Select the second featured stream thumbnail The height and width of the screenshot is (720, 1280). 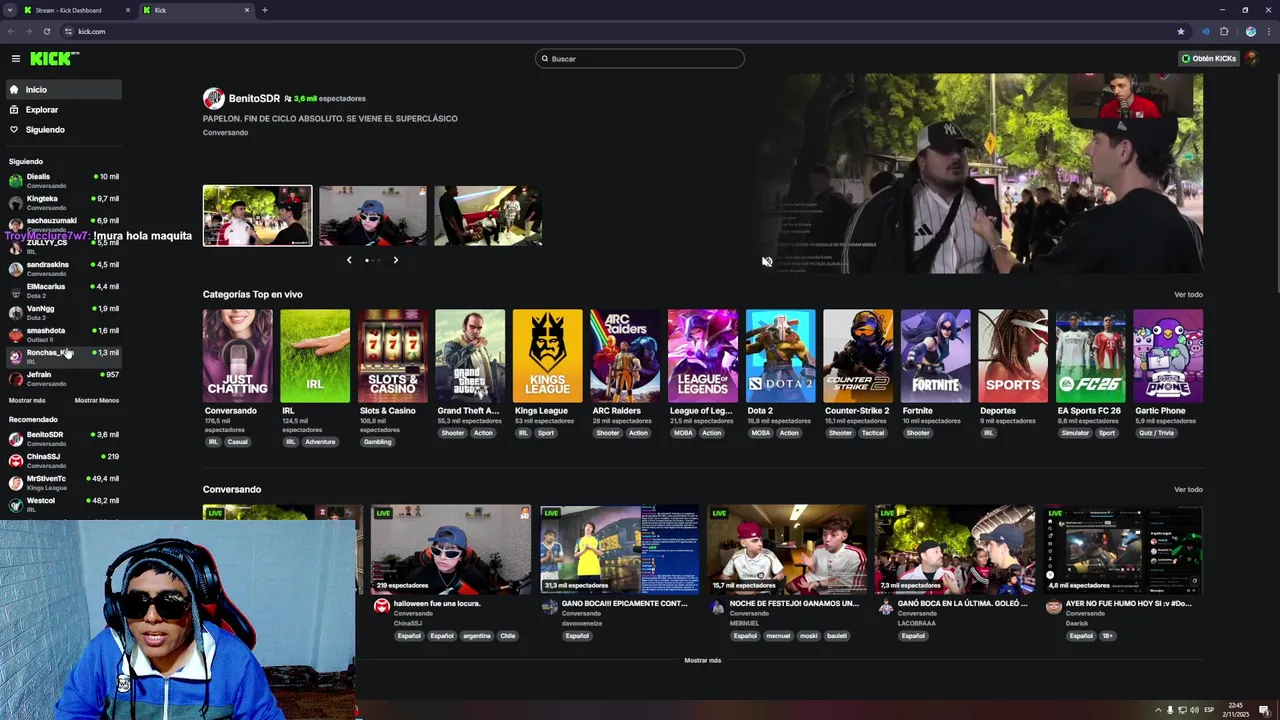point(373,216)
